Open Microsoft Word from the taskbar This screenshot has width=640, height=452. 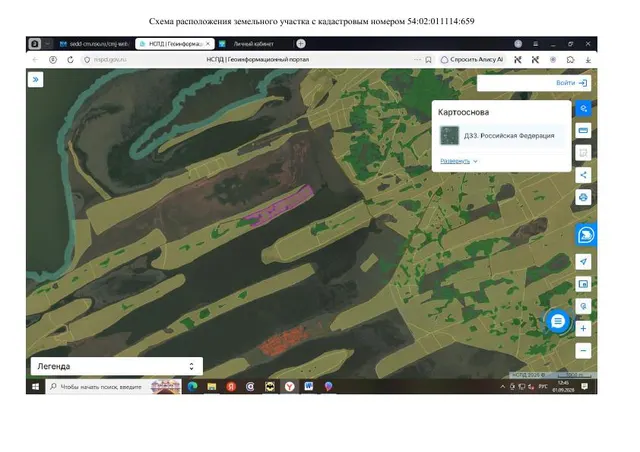click(309, 386)
